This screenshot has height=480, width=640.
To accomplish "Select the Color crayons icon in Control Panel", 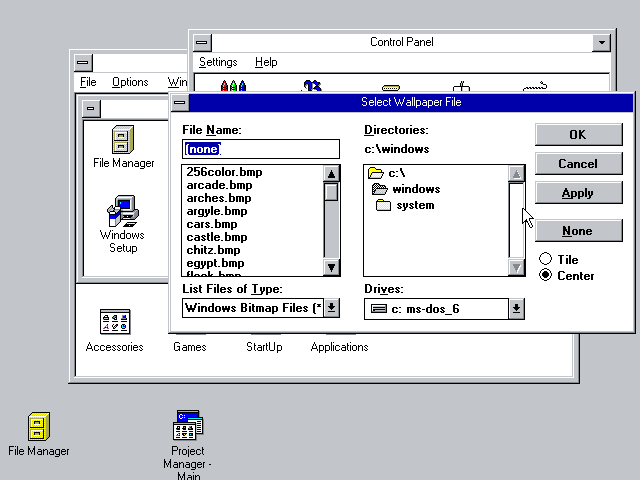I will point(233,85).
